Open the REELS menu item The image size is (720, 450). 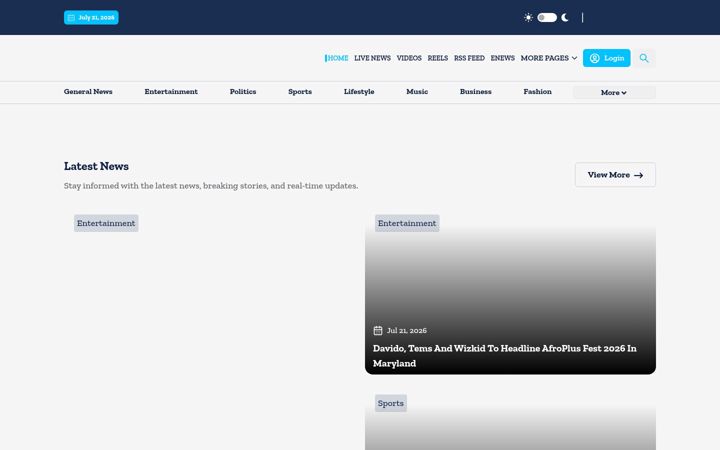(438, 58)
